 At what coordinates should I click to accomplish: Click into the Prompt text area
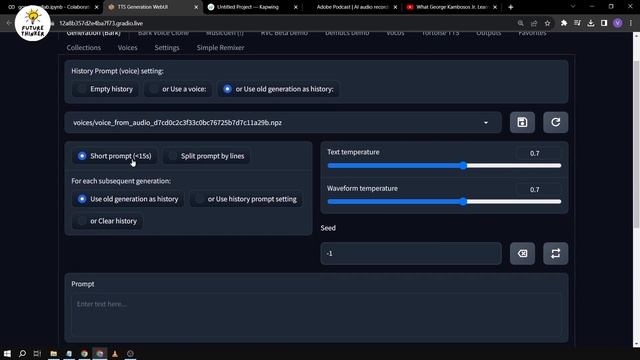pos(316,316)
